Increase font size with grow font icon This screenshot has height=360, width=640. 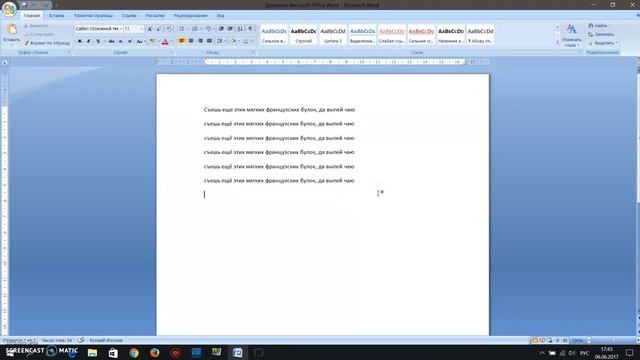pos(150,29)
